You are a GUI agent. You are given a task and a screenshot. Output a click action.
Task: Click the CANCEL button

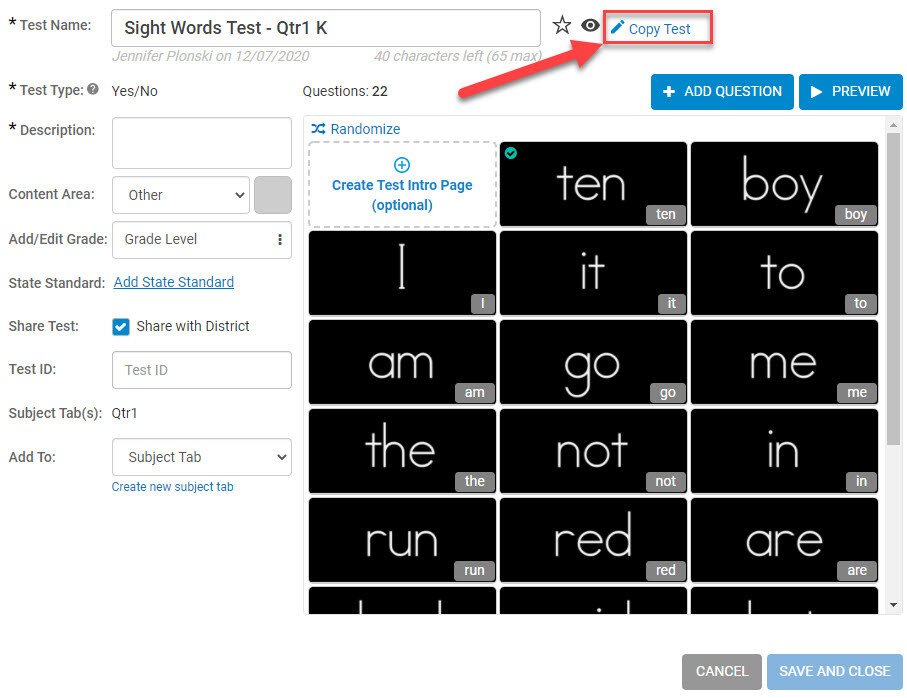722,671
